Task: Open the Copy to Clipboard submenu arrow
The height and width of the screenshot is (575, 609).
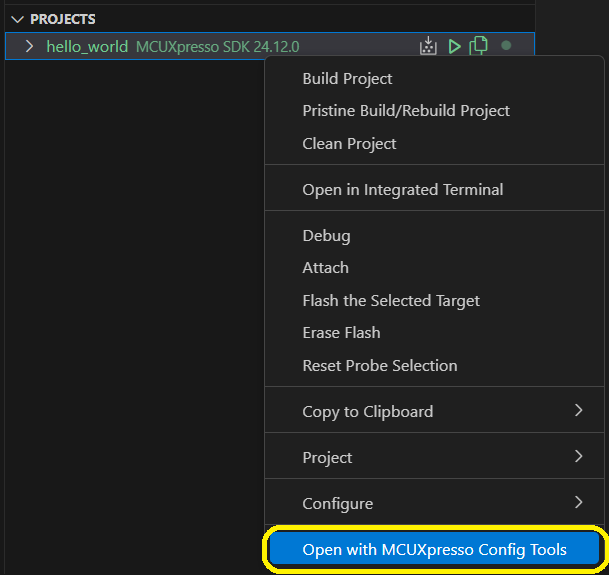Action: point(578,410)
